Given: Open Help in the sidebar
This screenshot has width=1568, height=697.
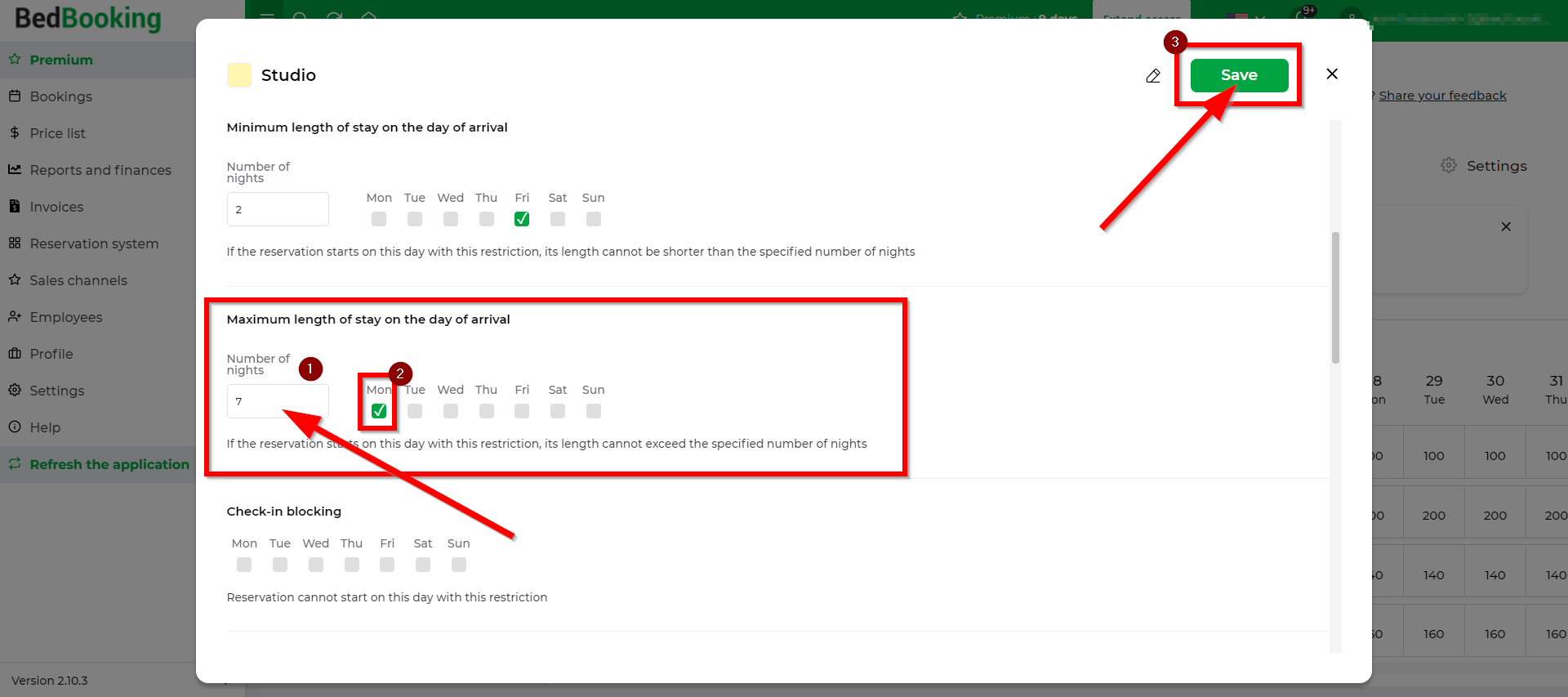Looking at the screenshot, I should pos(98,427).
